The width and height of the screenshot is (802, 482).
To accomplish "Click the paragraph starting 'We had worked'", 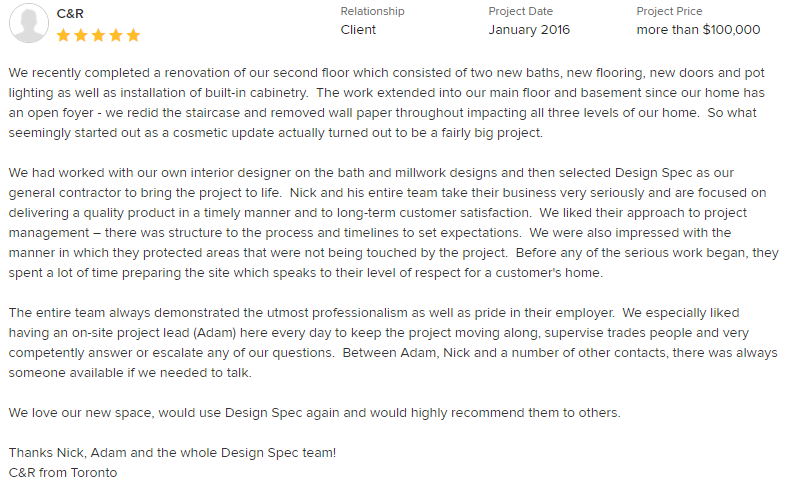I will tap(390, 213).
